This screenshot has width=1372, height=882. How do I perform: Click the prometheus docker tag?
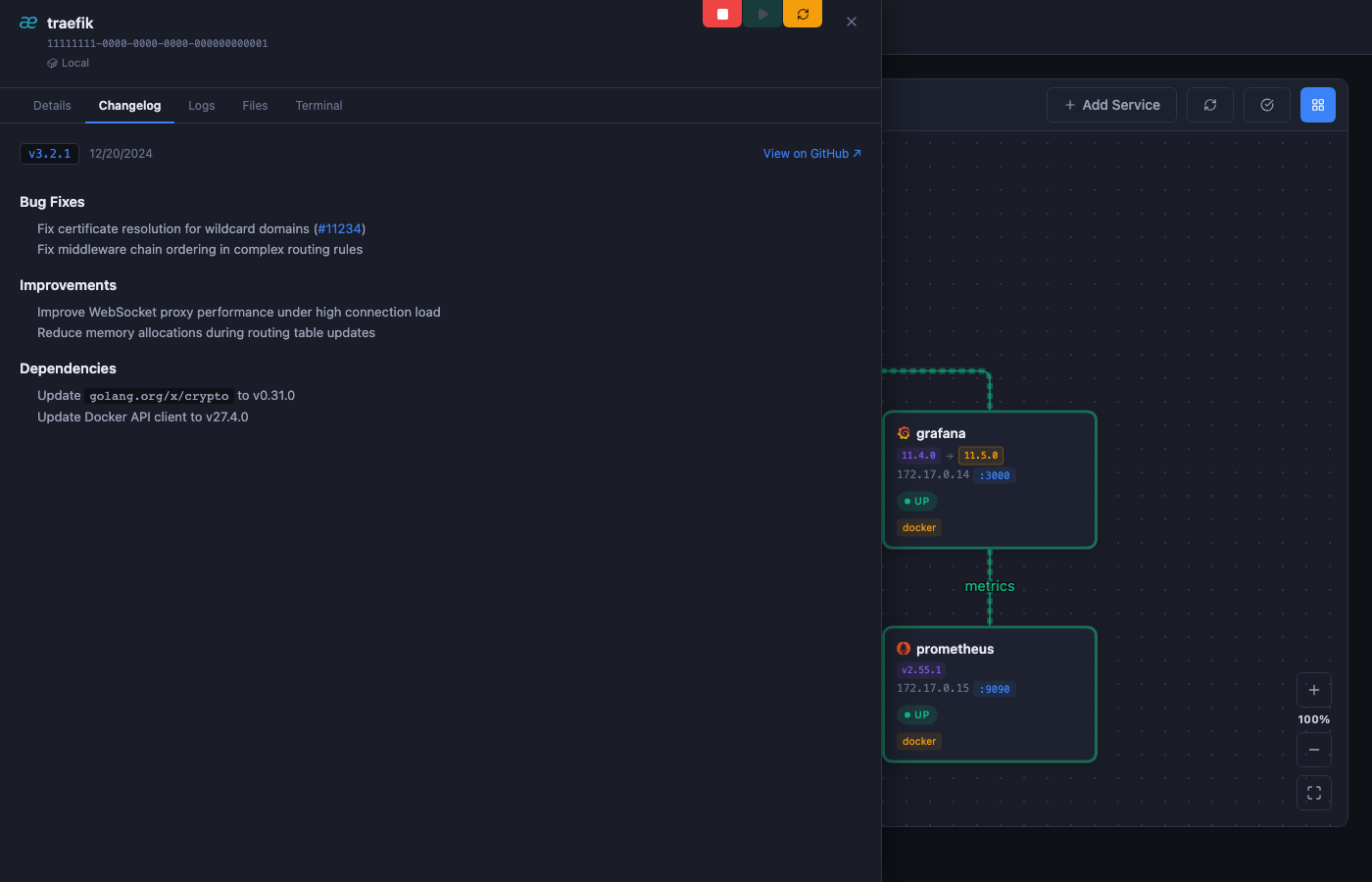tap(919, 741)
